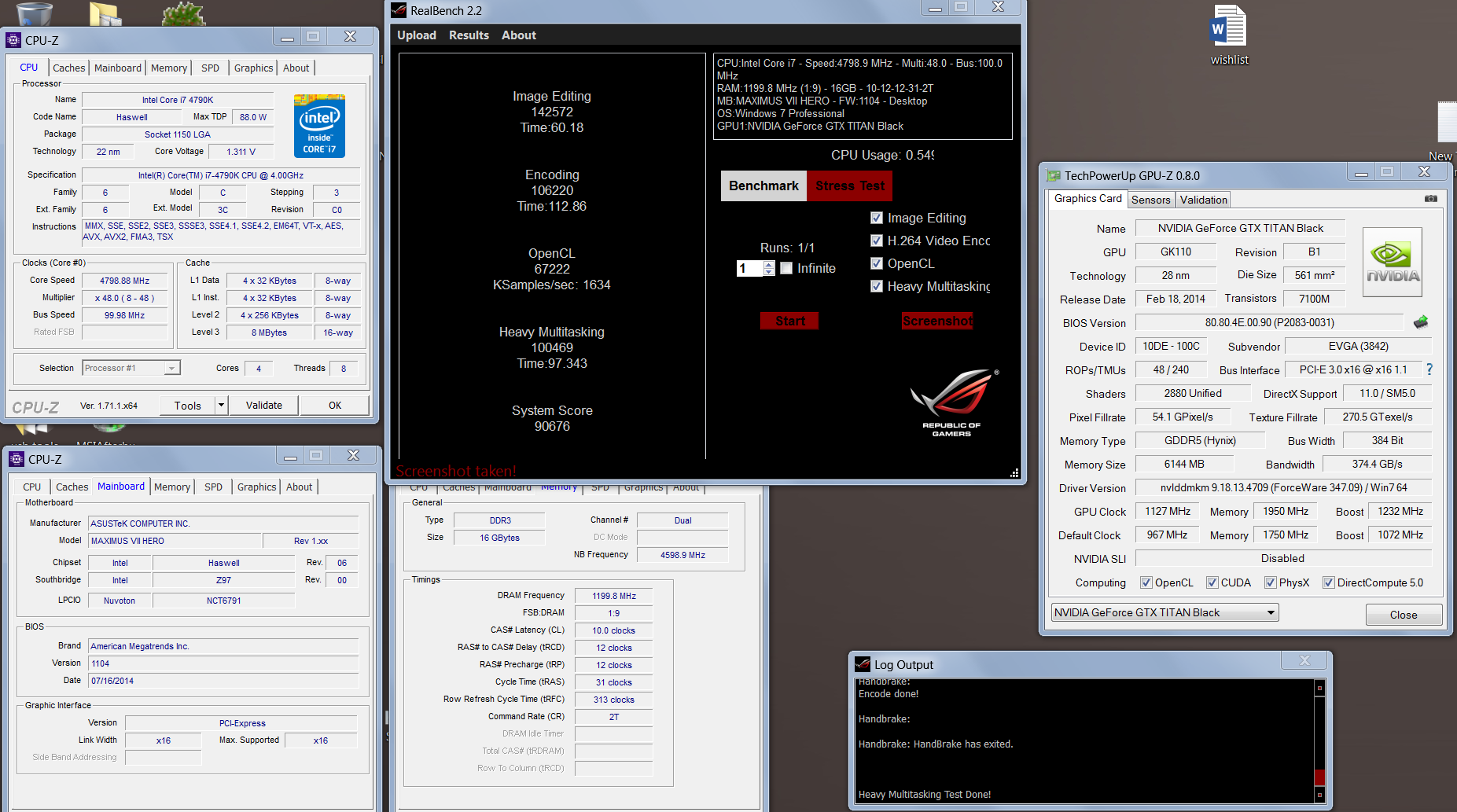This screenshot has height=812, width=1457.
Task: Open the RealBench Results menu
Action: click(469, 35)
